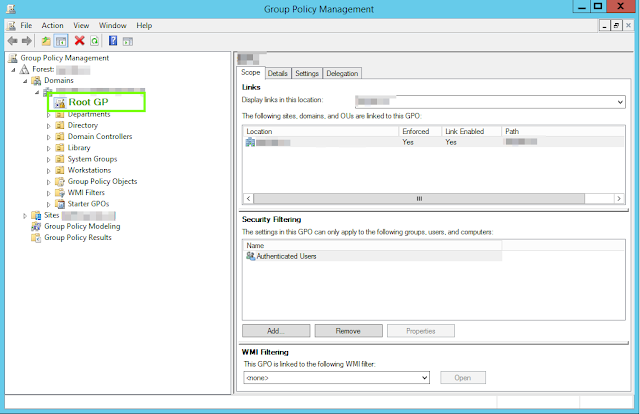Select the Scope tab
The width and height of the screenshot is (640, 414).
point(251,72)
